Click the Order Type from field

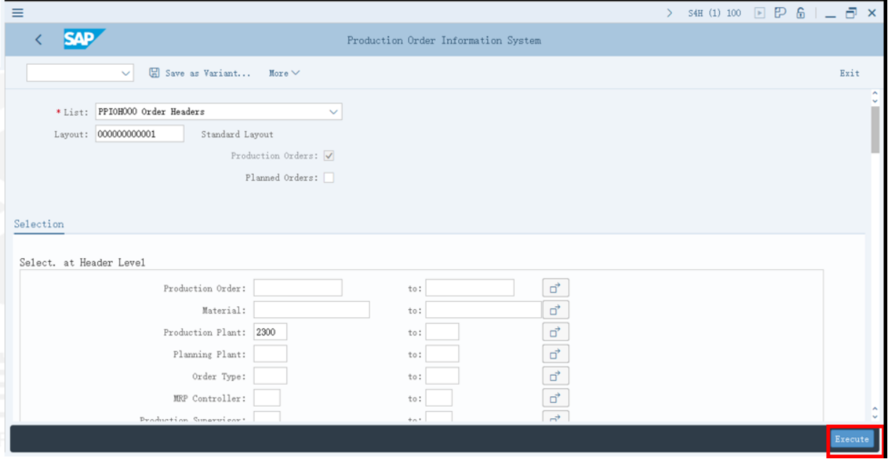[x=270, y=376]
